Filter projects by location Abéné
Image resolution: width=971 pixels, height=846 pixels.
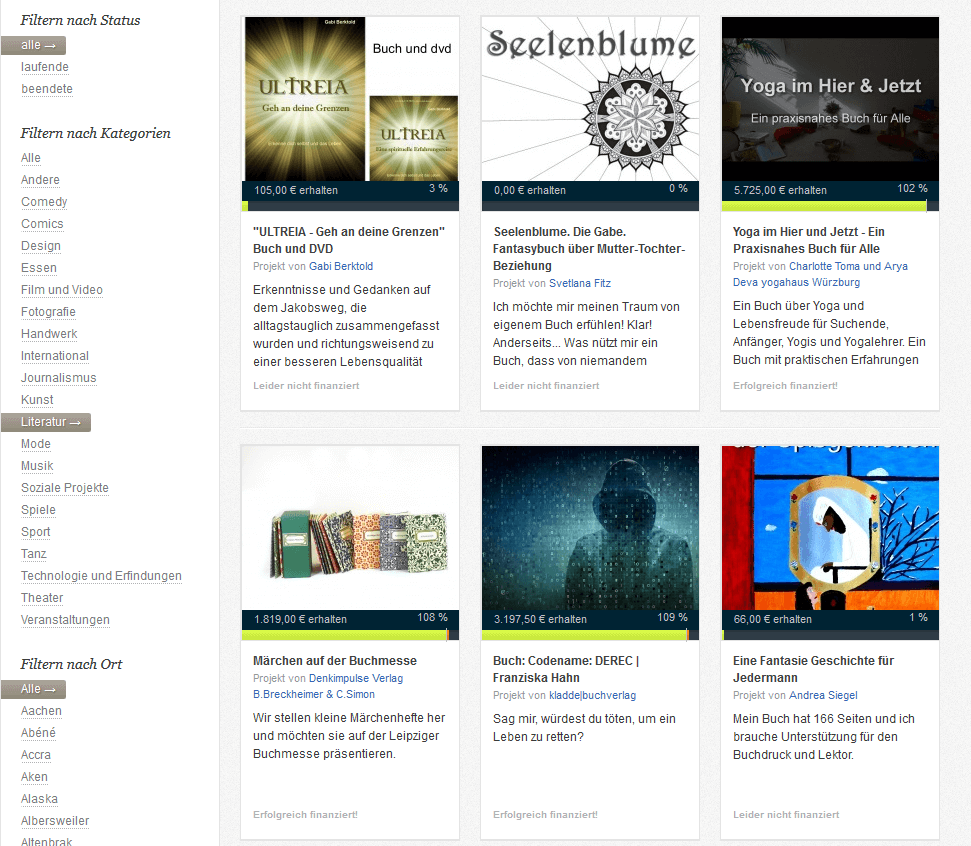pos(38,733)
